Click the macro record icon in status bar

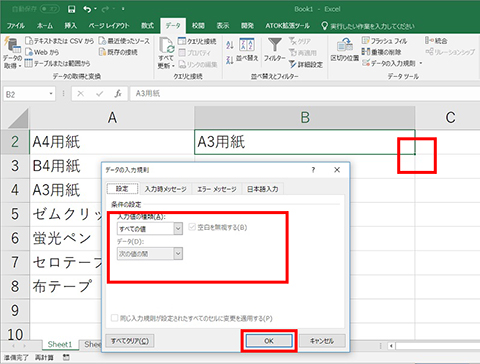click(x=66, y=357)
